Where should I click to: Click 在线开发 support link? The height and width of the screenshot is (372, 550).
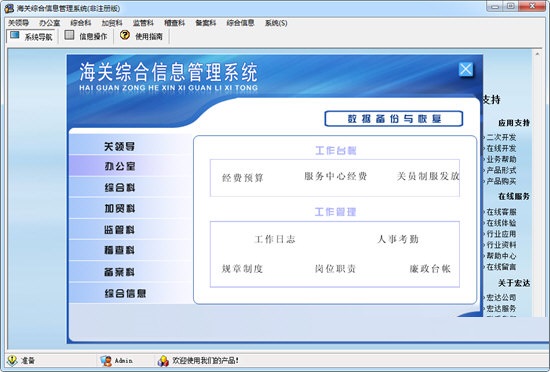tap(501, 148)
